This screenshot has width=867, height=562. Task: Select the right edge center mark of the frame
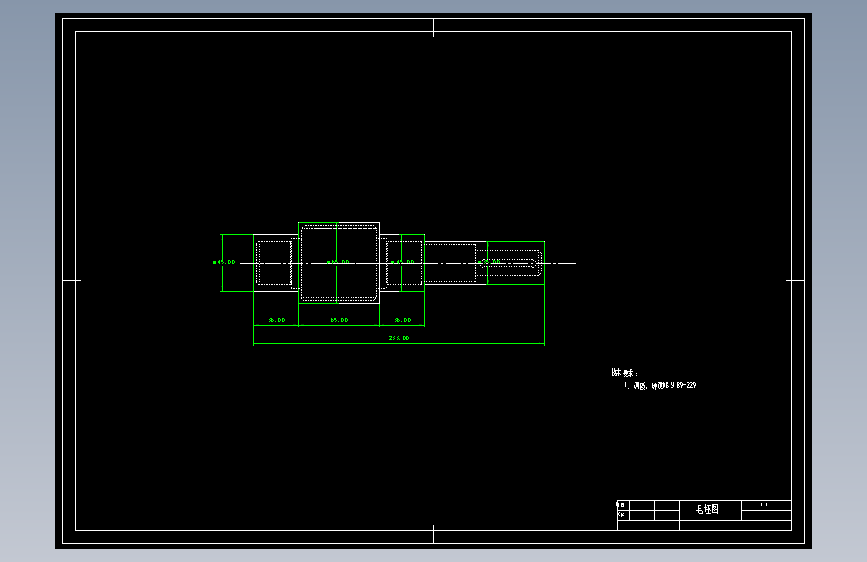[795, 280]
